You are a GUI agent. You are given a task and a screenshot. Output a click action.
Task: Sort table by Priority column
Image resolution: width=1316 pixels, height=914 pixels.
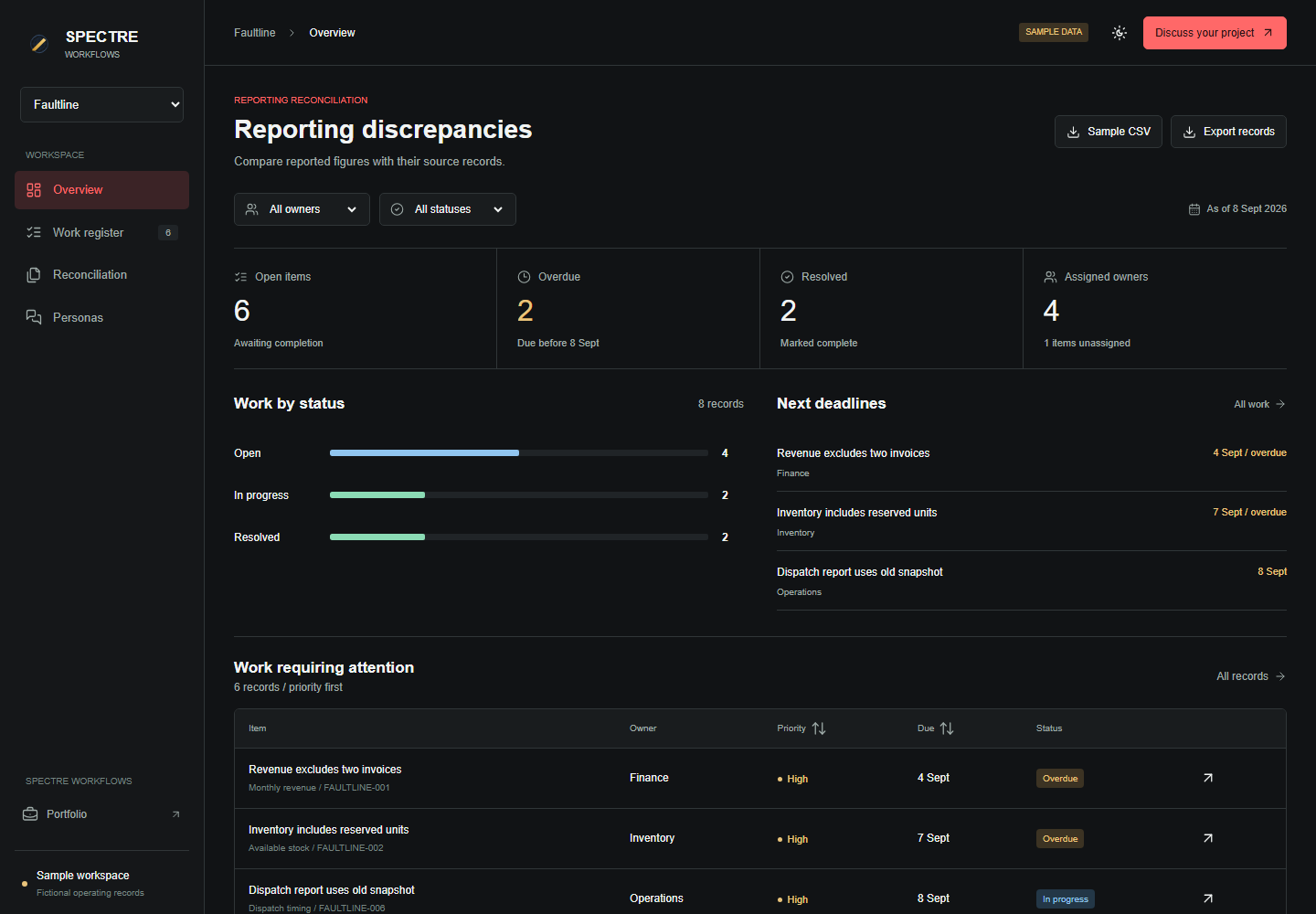click(801, 728)
